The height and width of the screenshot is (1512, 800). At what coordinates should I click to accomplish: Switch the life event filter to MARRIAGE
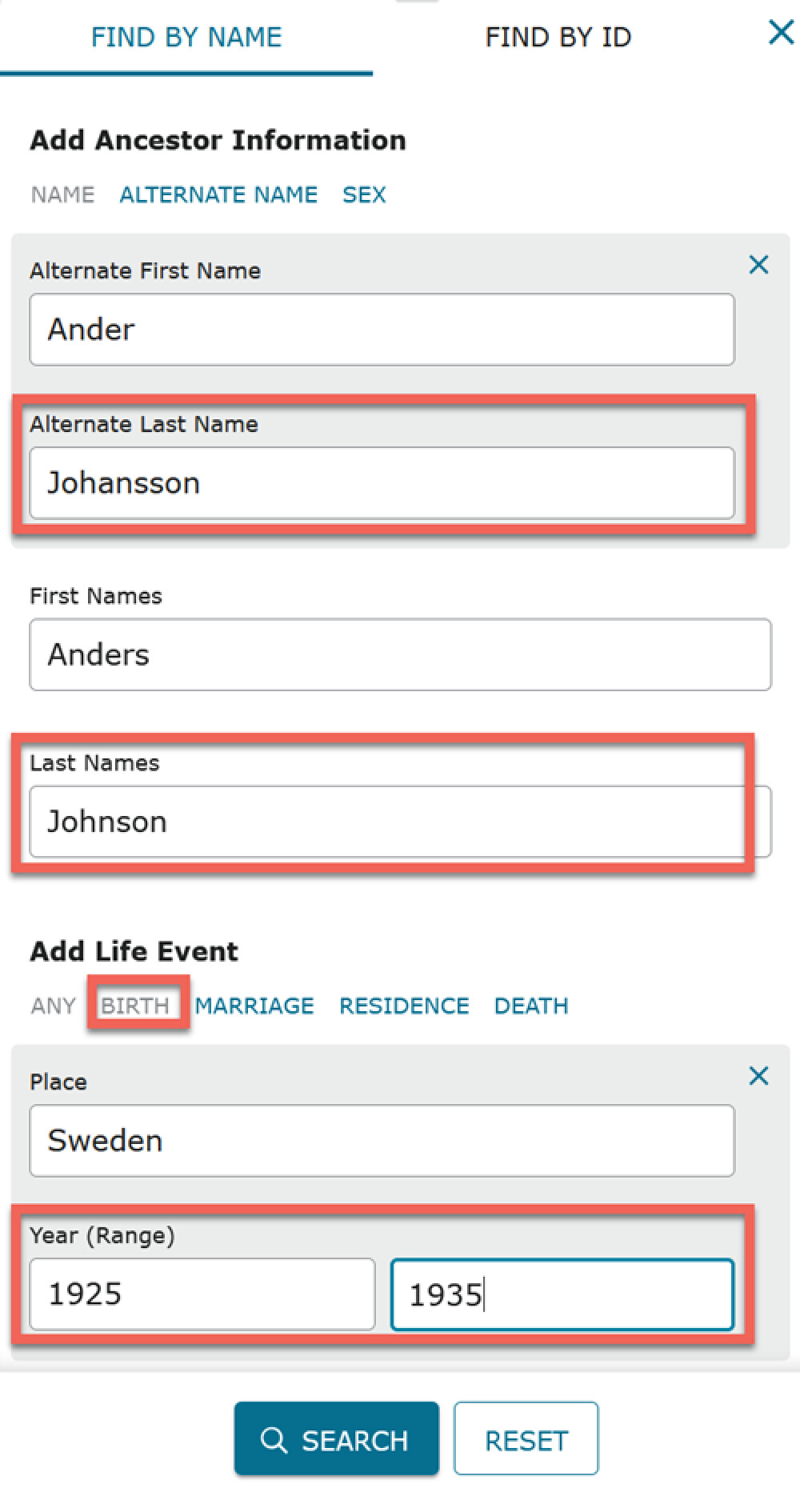pos(255,1006)
